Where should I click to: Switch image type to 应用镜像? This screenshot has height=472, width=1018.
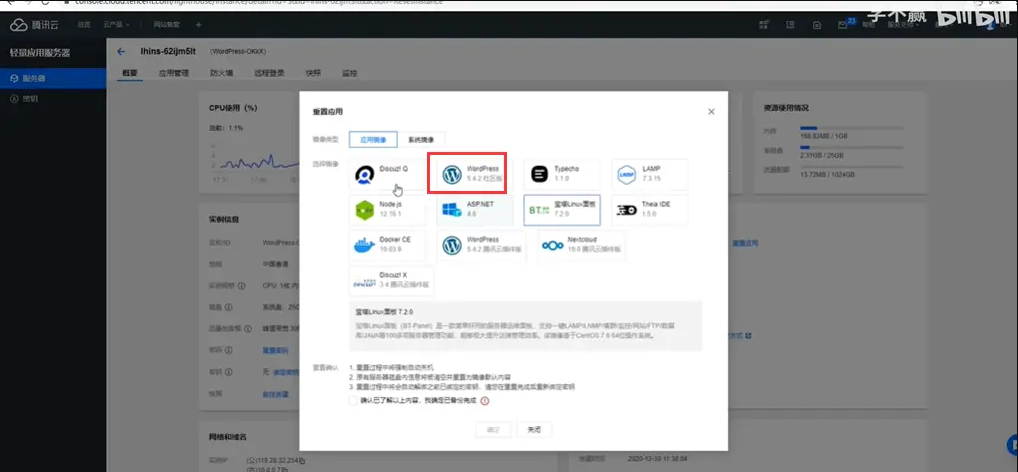373,140
